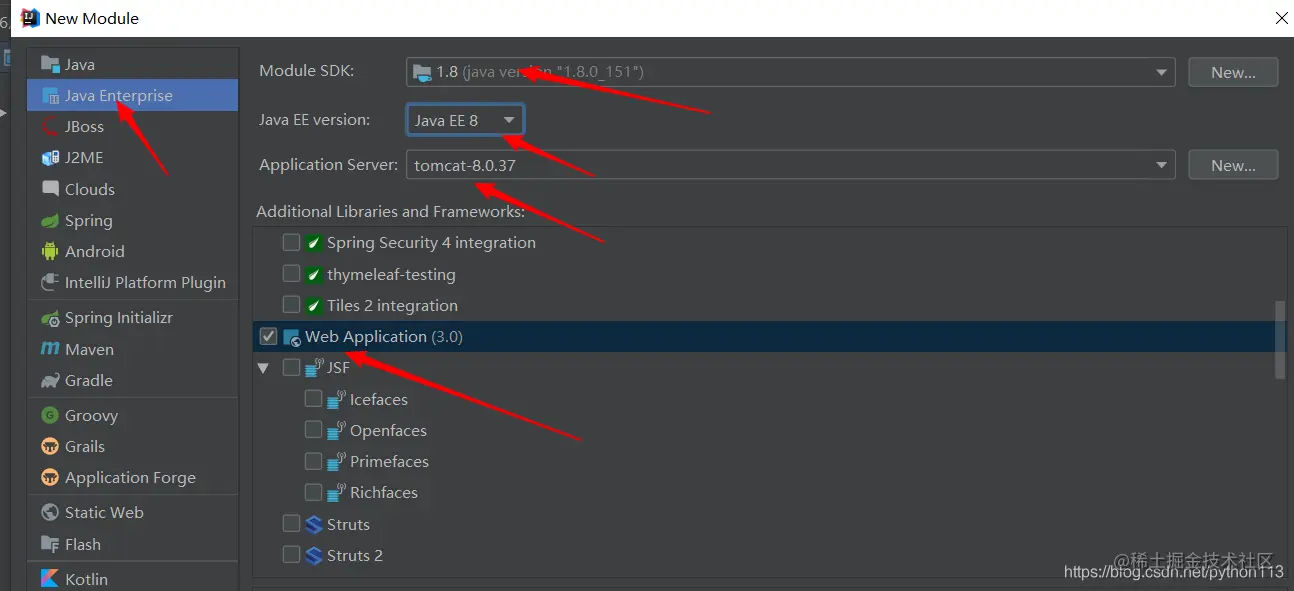Click the Icefaces framework icon
The width and height of the screenshot is (1294, 591).
click(337, 399)
